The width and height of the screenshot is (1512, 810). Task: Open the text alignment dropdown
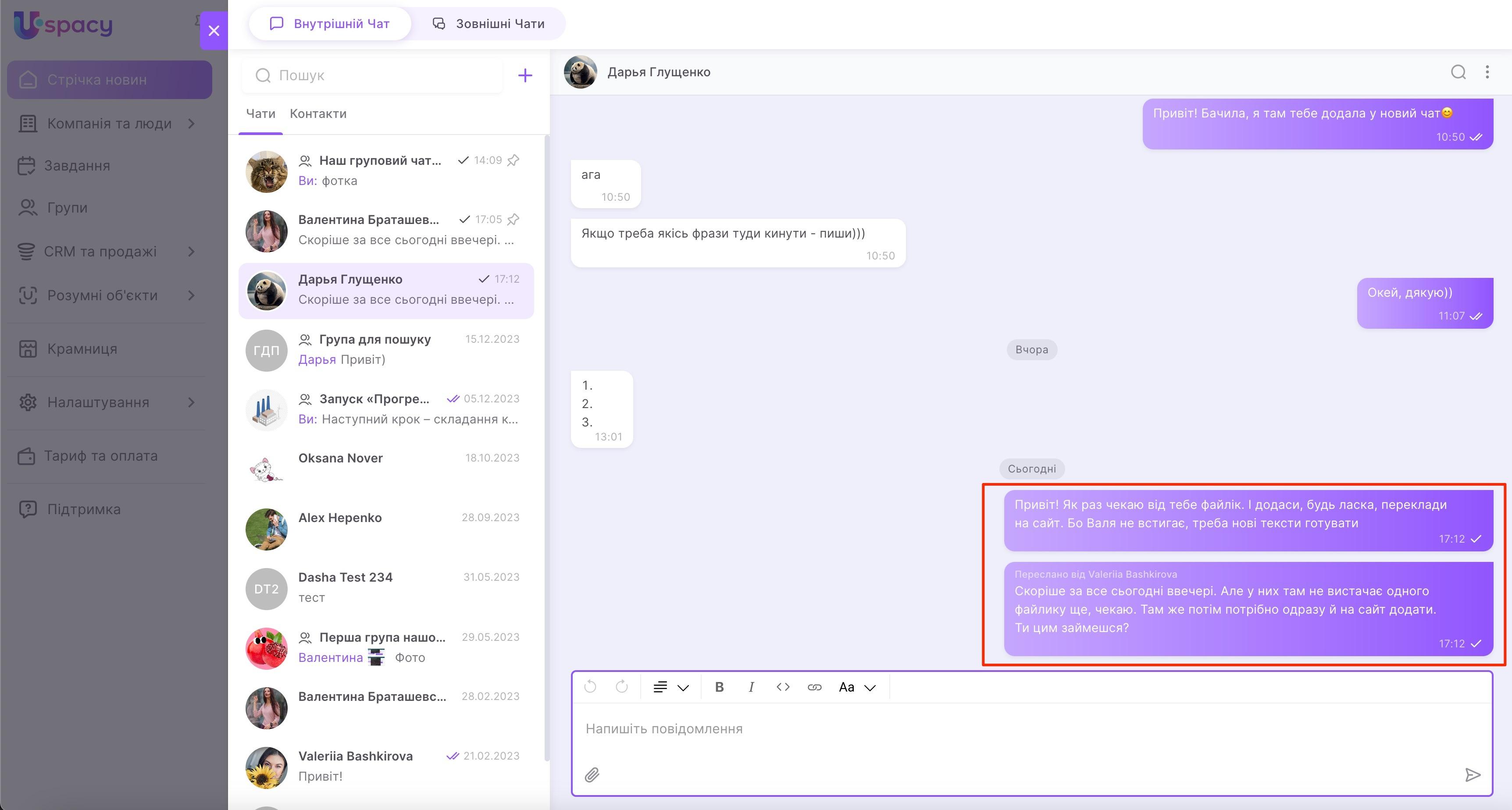pos(670,687)
